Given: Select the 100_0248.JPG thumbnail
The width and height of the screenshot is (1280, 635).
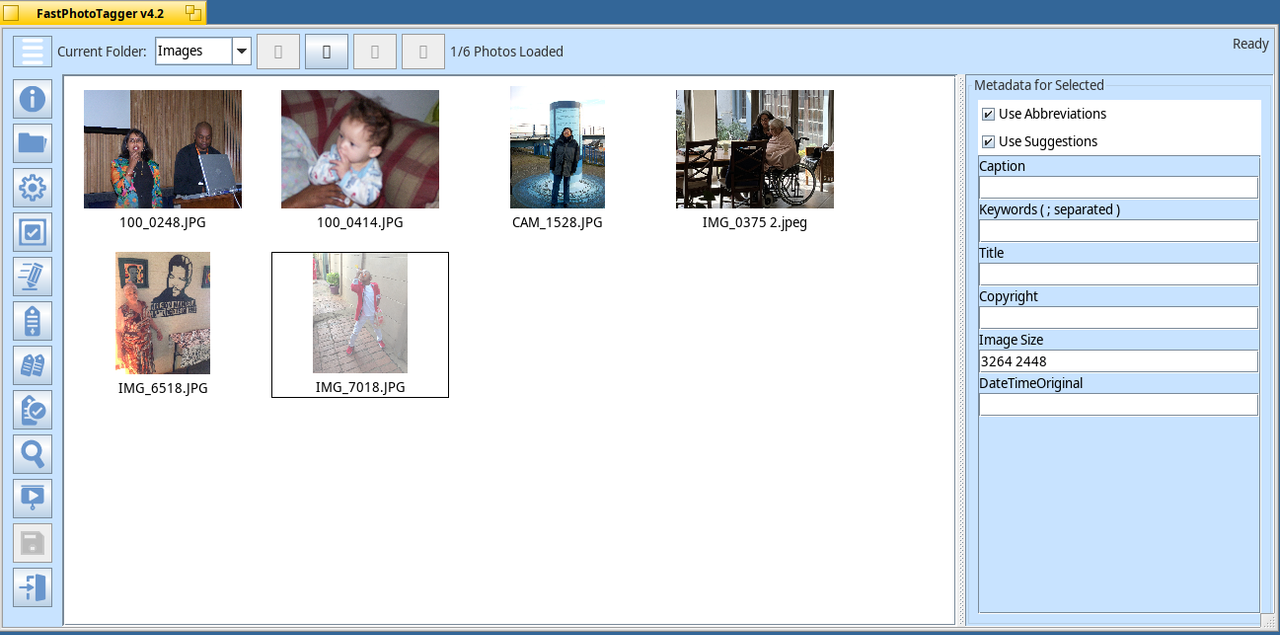Looking at the screenshot, I should tap(163, 149).
